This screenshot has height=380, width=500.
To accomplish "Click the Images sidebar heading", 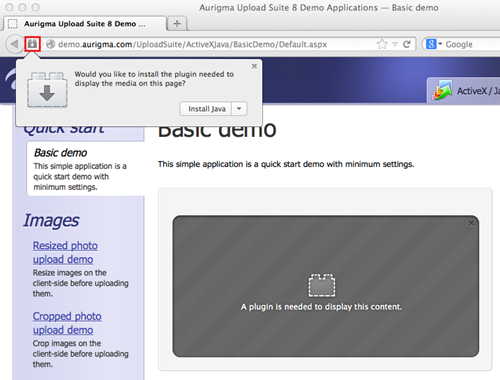I will point(51,220).
